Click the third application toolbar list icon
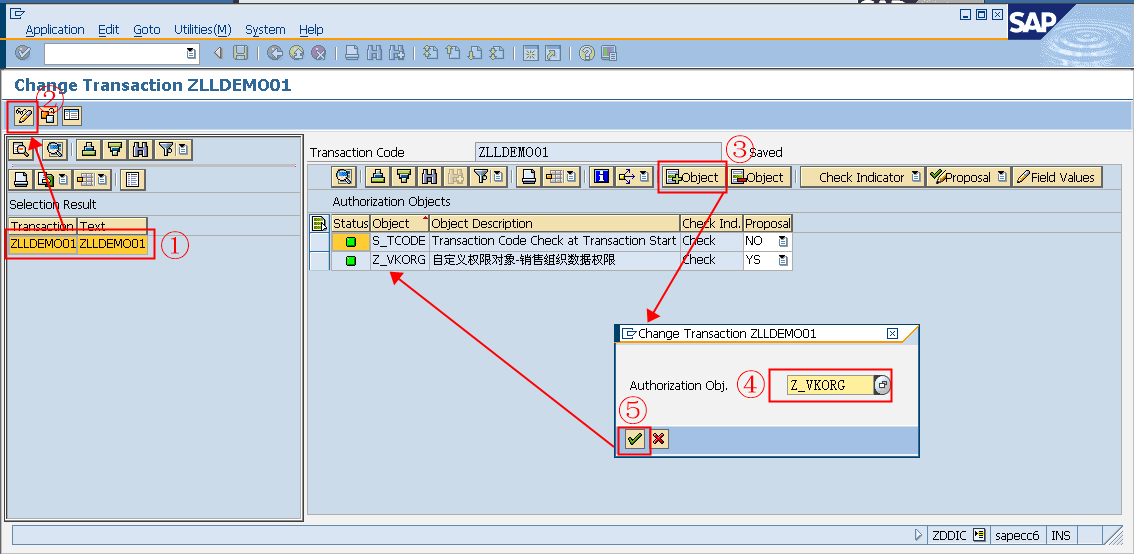This screenshot has width=1134, height=554. [x=72, y=116]
